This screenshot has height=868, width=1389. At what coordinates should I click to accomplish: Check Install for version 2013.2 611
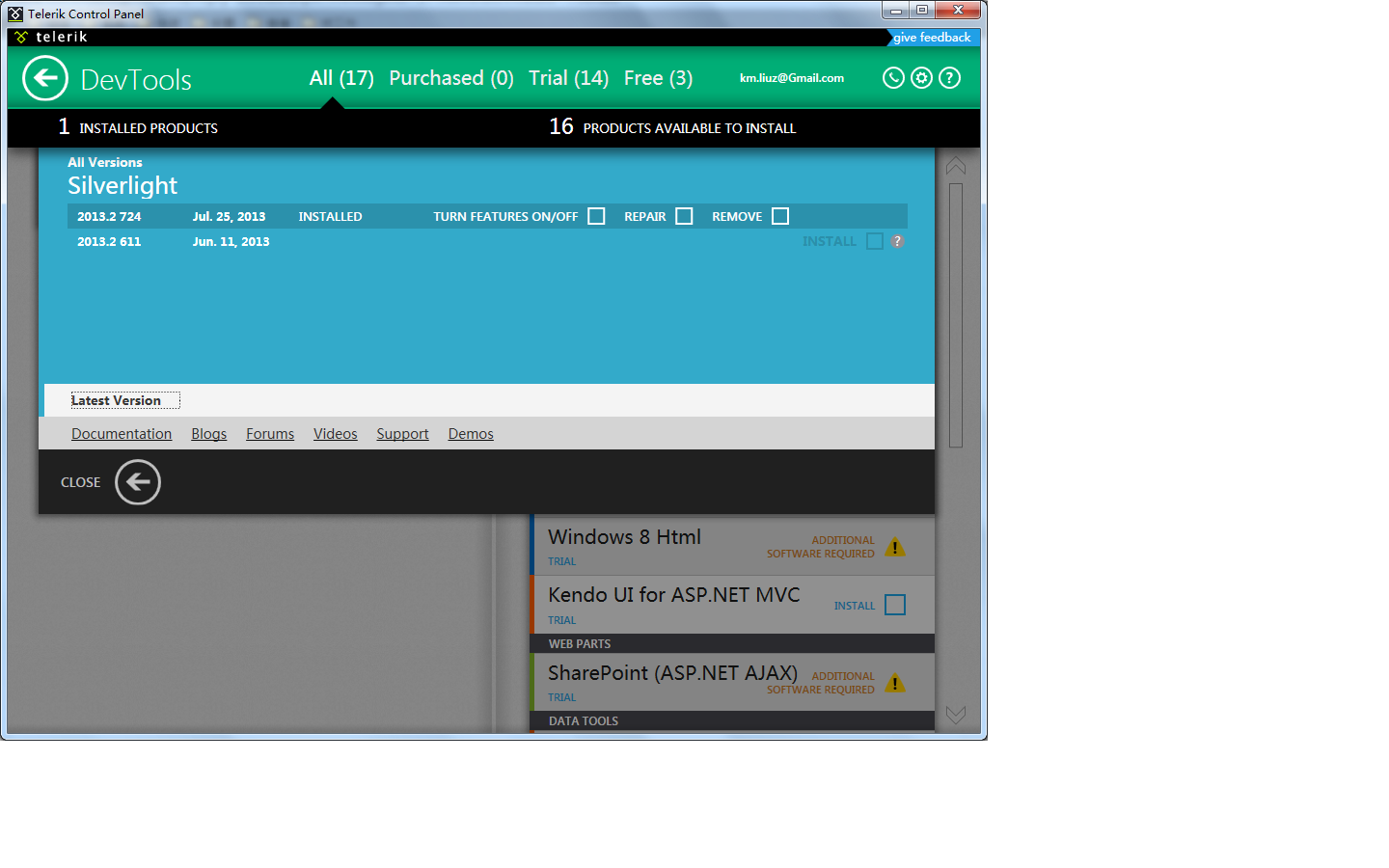[875, 241]
